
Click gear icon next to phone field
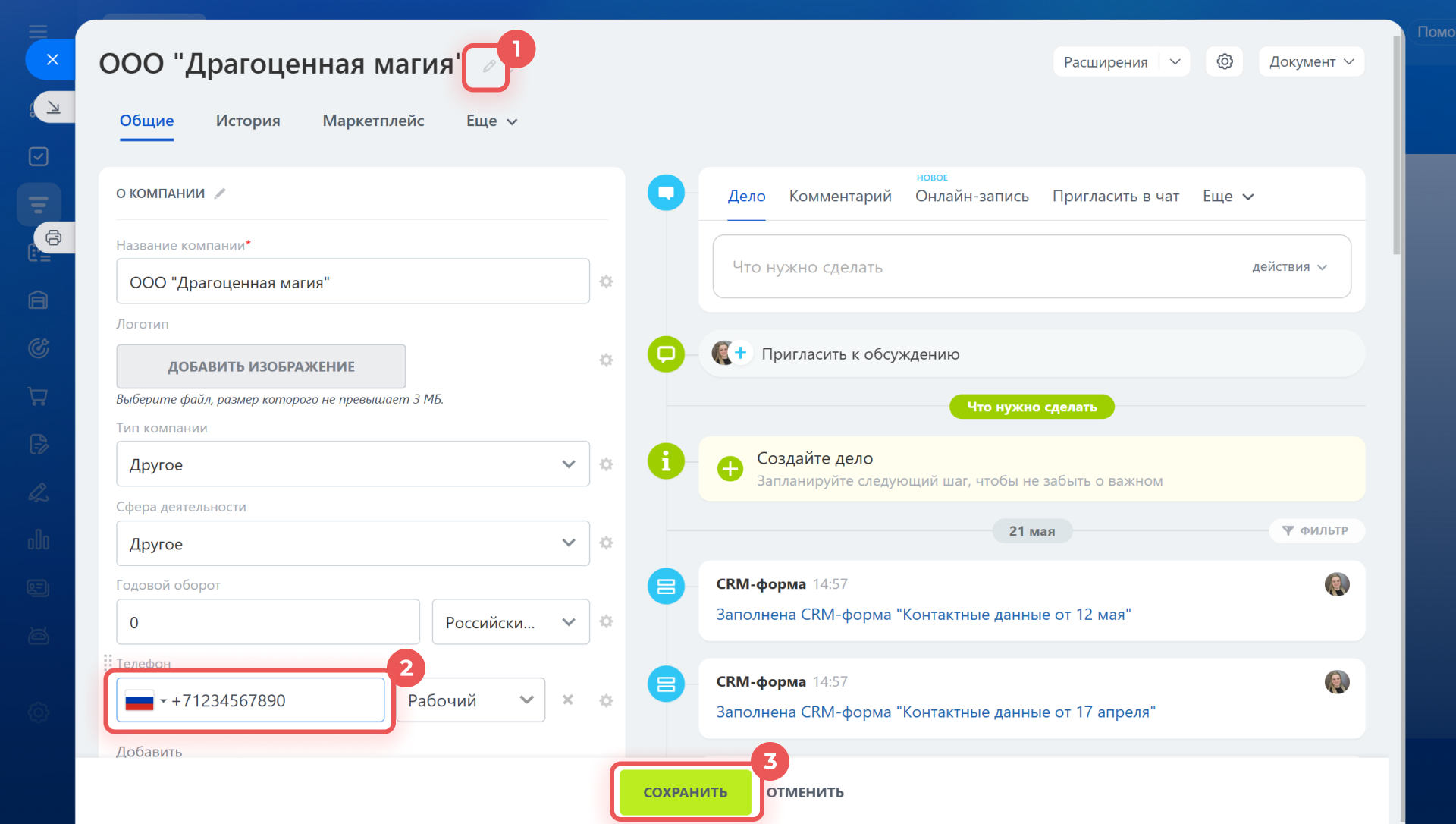(x=606, y=700)
